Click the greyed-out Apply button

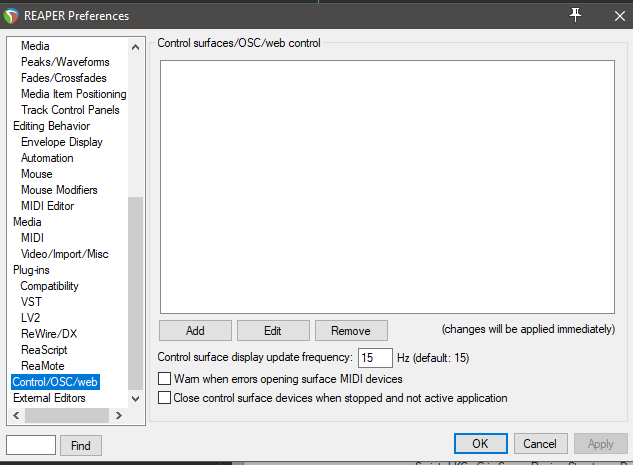(x=601, y=444)
